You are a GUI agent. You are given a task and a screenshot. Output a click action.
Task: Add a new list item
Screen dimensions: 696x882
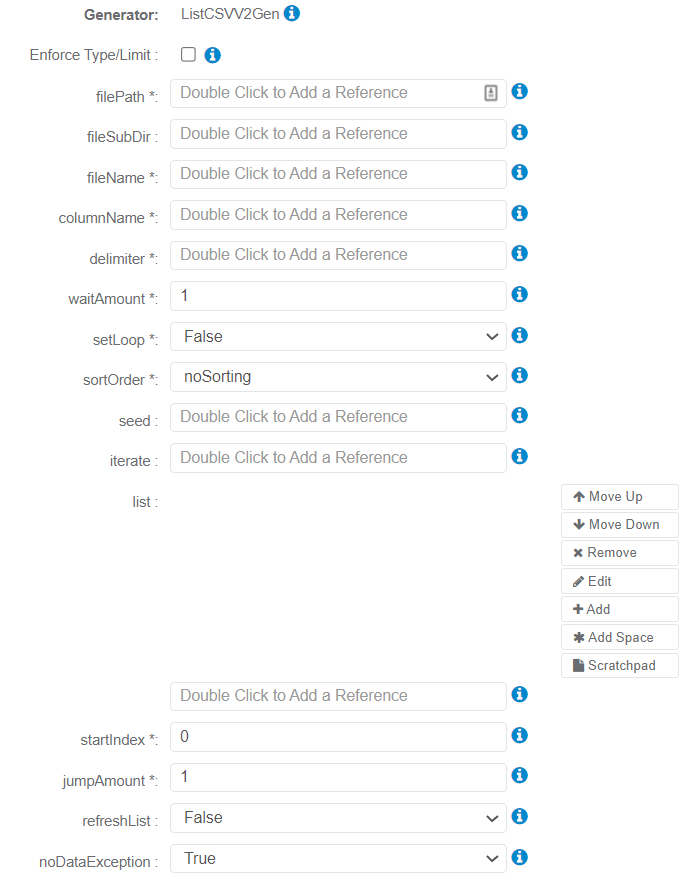[x=619, y=609]
